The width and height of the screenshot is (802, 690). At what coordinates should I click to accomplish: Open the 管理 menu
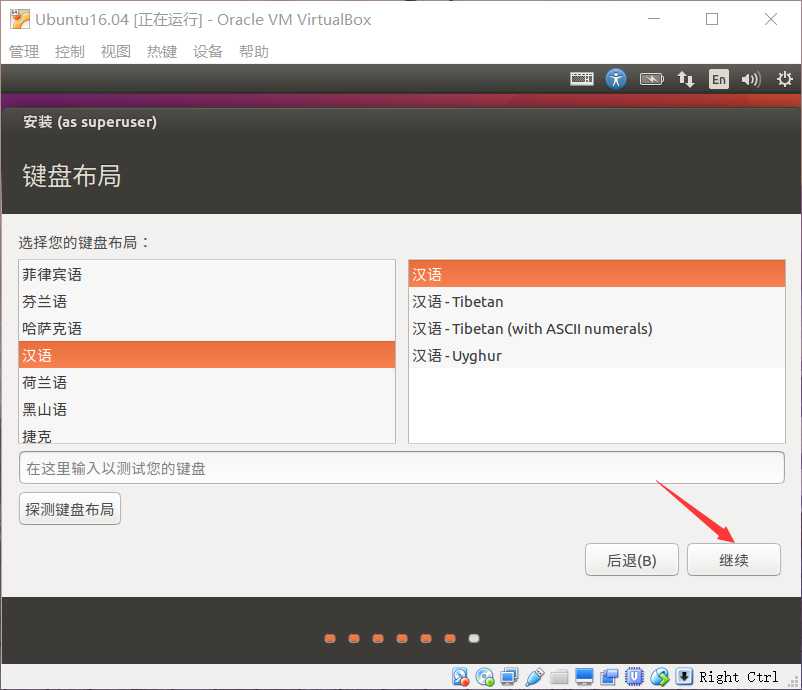pos(24,51)
